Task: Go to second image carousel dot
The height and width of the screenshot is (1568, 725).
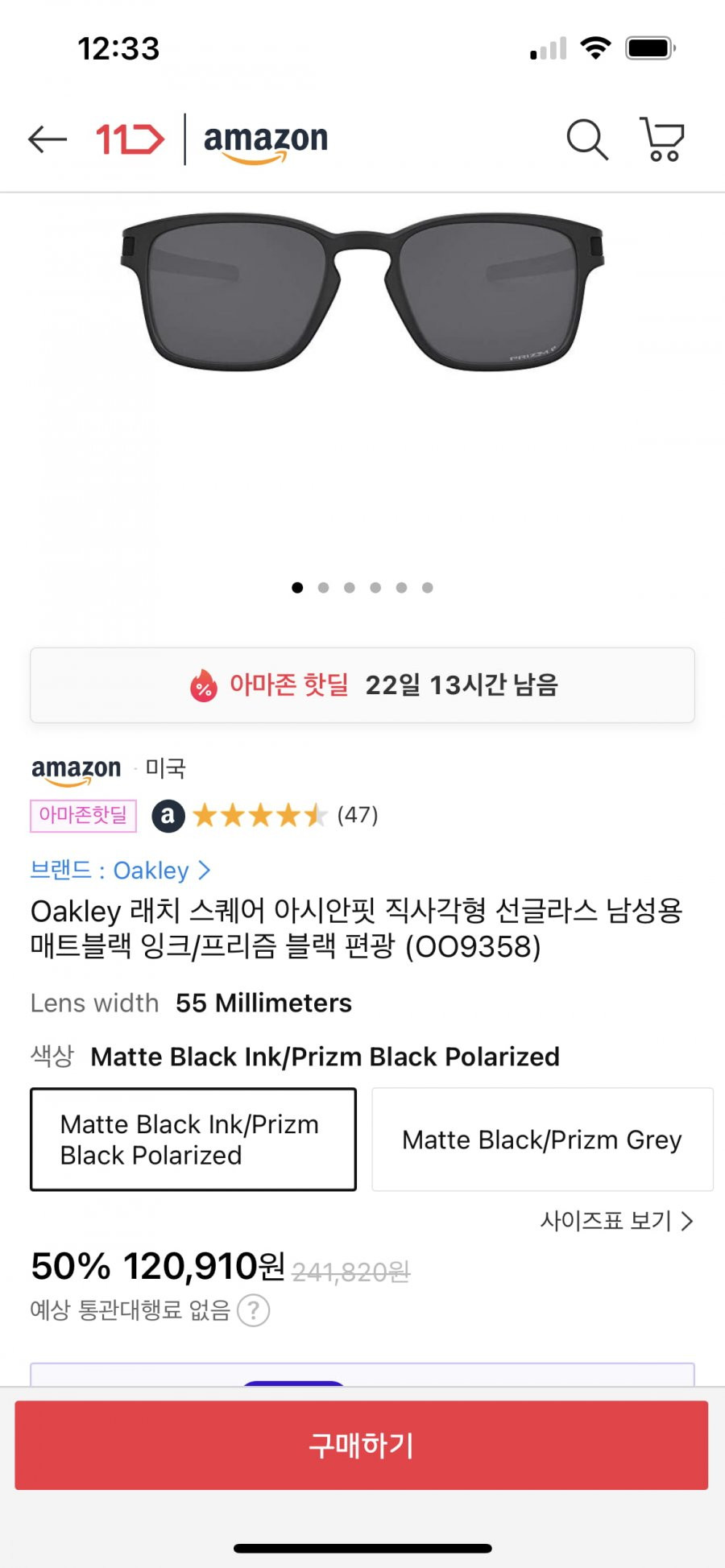Action: pyautogui.click(x=323, y=588)
